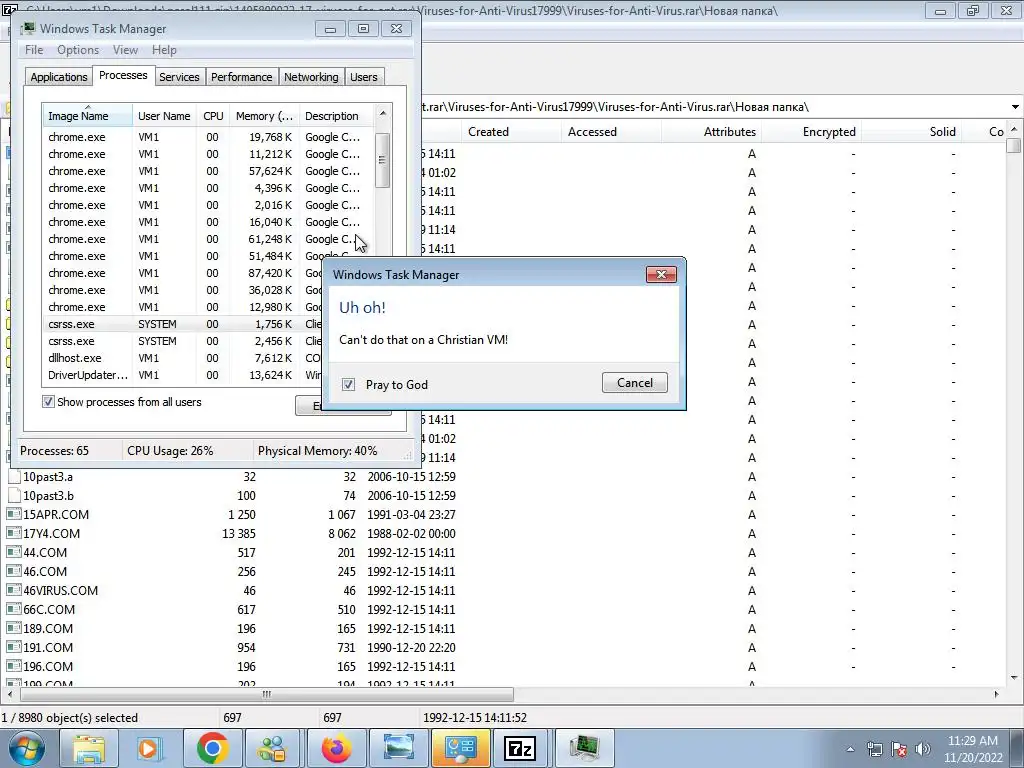Click the 46.COM file name
This screenshot has height=768, width=1024.
[45, 571]
